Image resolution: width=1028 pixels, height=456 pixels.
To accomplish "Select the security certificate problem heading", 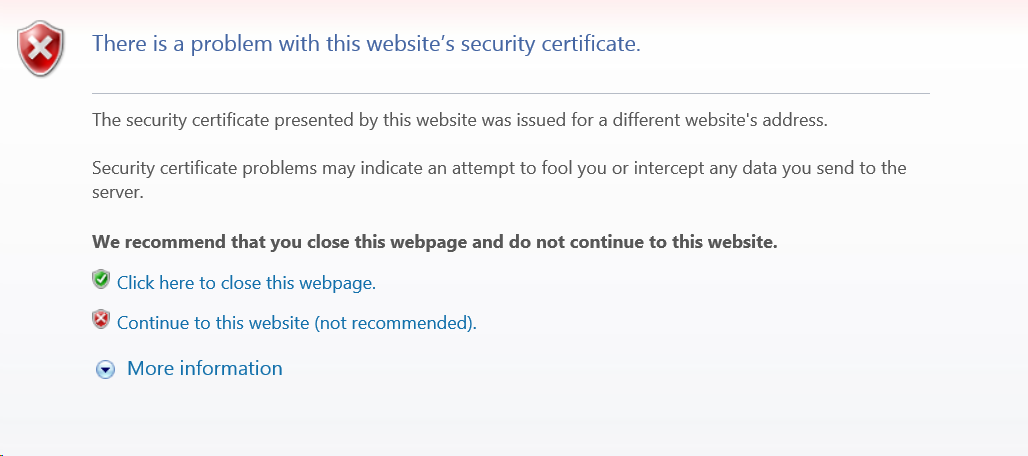I will pos(366,44).
